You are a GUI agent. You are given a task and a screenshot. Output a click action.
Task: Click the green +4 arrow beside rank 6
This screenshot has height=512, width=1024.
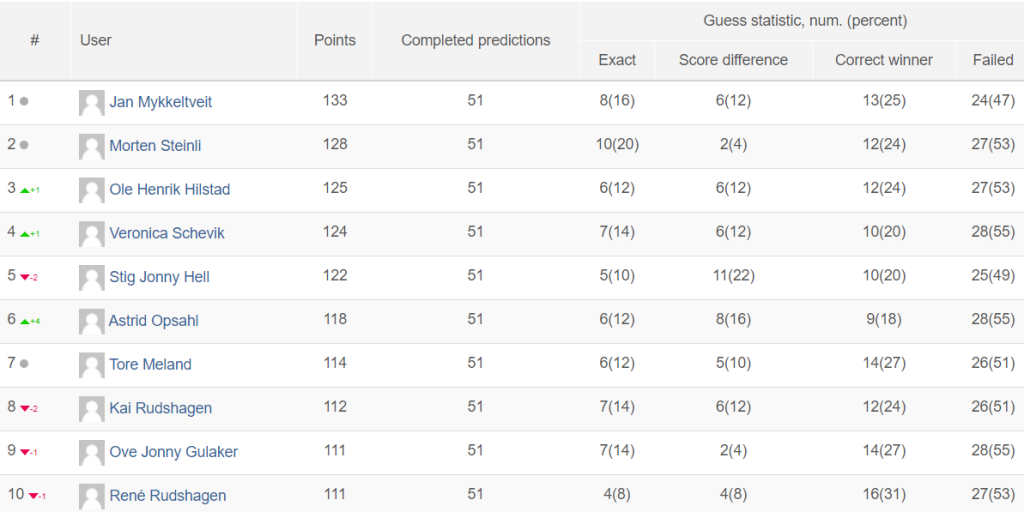[30, 321]
